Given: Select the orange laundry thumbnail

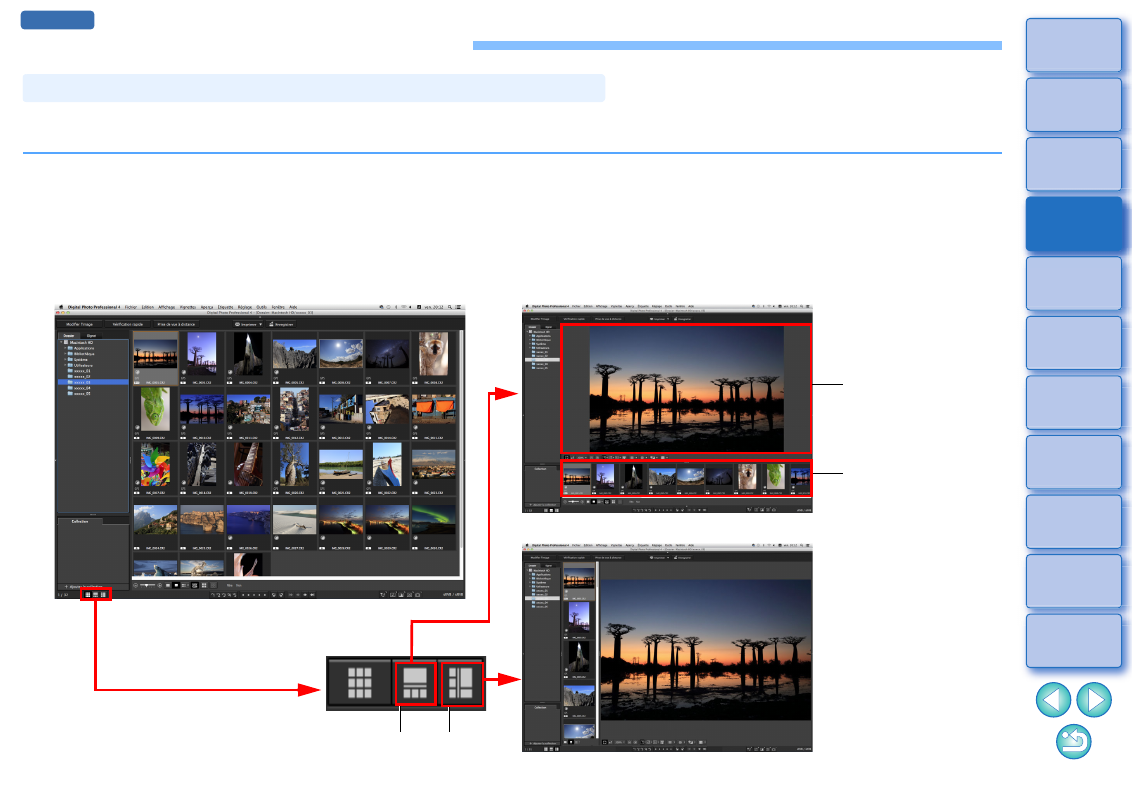Looking at the screenshot, I should pos(434,409).
